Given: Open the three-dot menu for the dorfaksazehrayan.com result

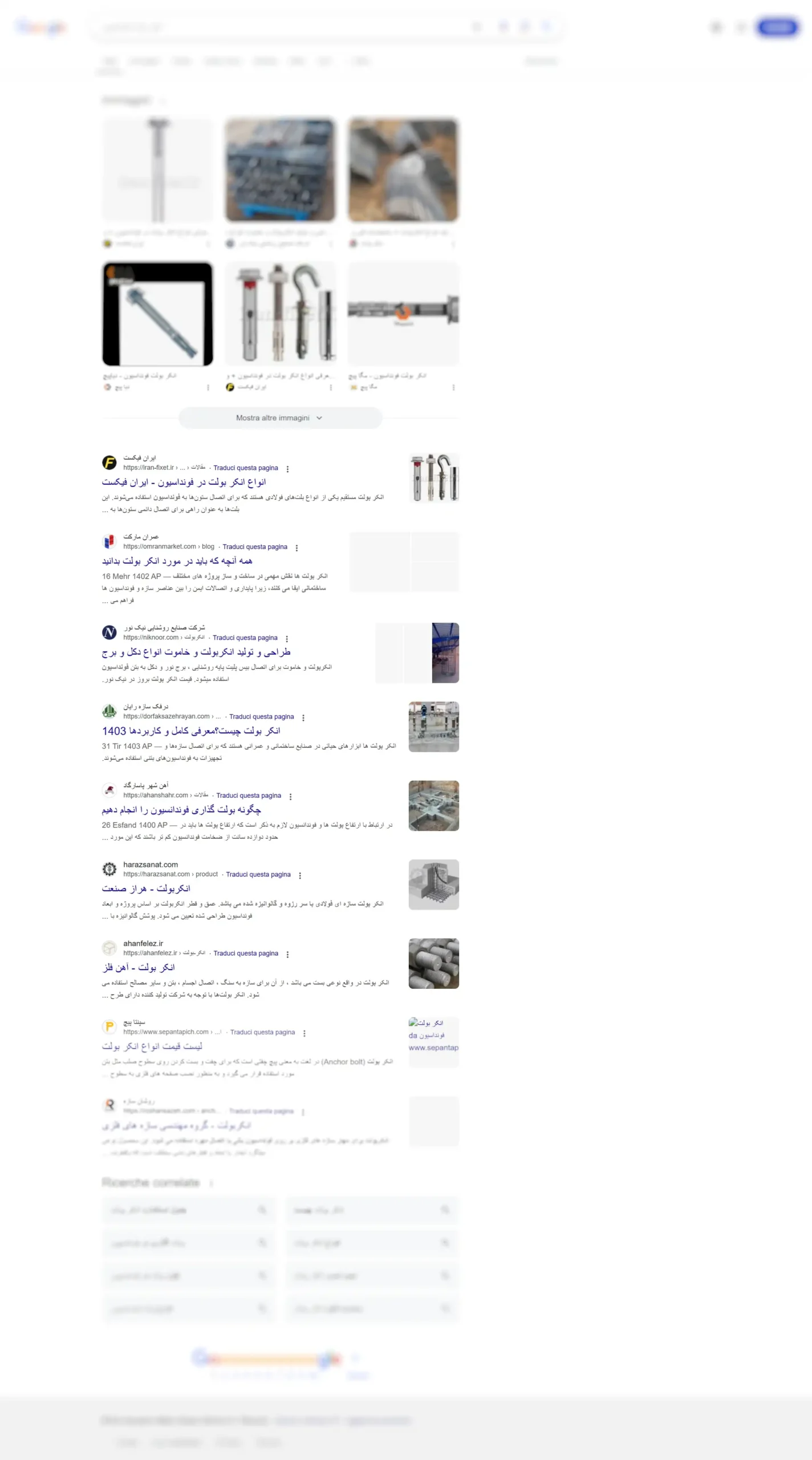Looking at the screenshot, I should [x=303, y=717].
